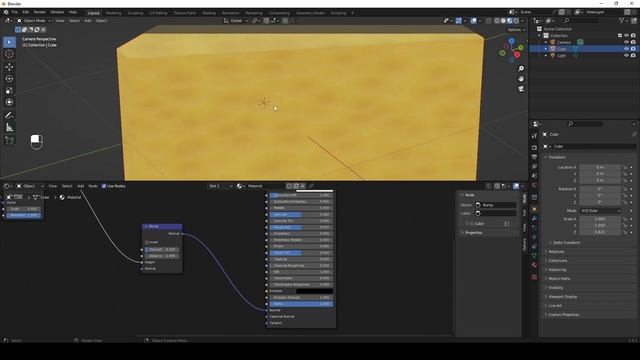Image resolution: width=640 pixels, height=360 pixels.
Task: Select the Select Box tool in viewport toolbar
Action: pos(9,42)
